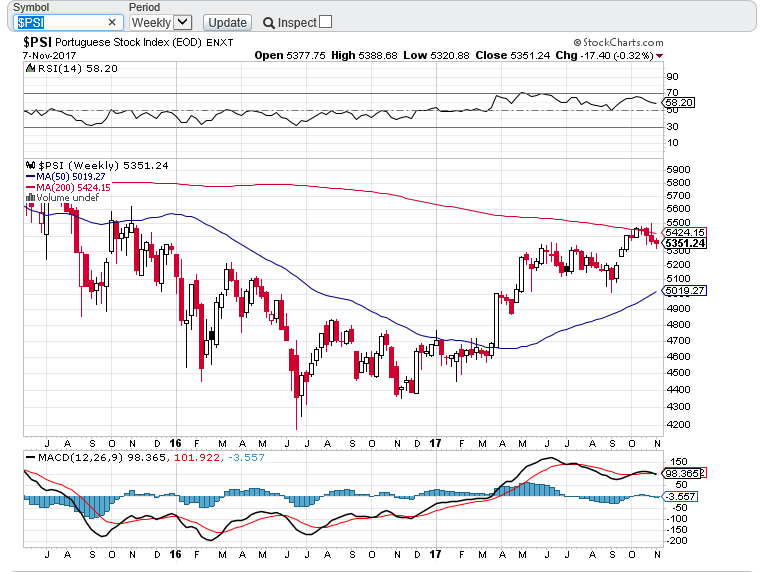The height and width of the screenshot is (572, 761).
Task: Click the StockCharts.com copyright logo
Action: 618,43
